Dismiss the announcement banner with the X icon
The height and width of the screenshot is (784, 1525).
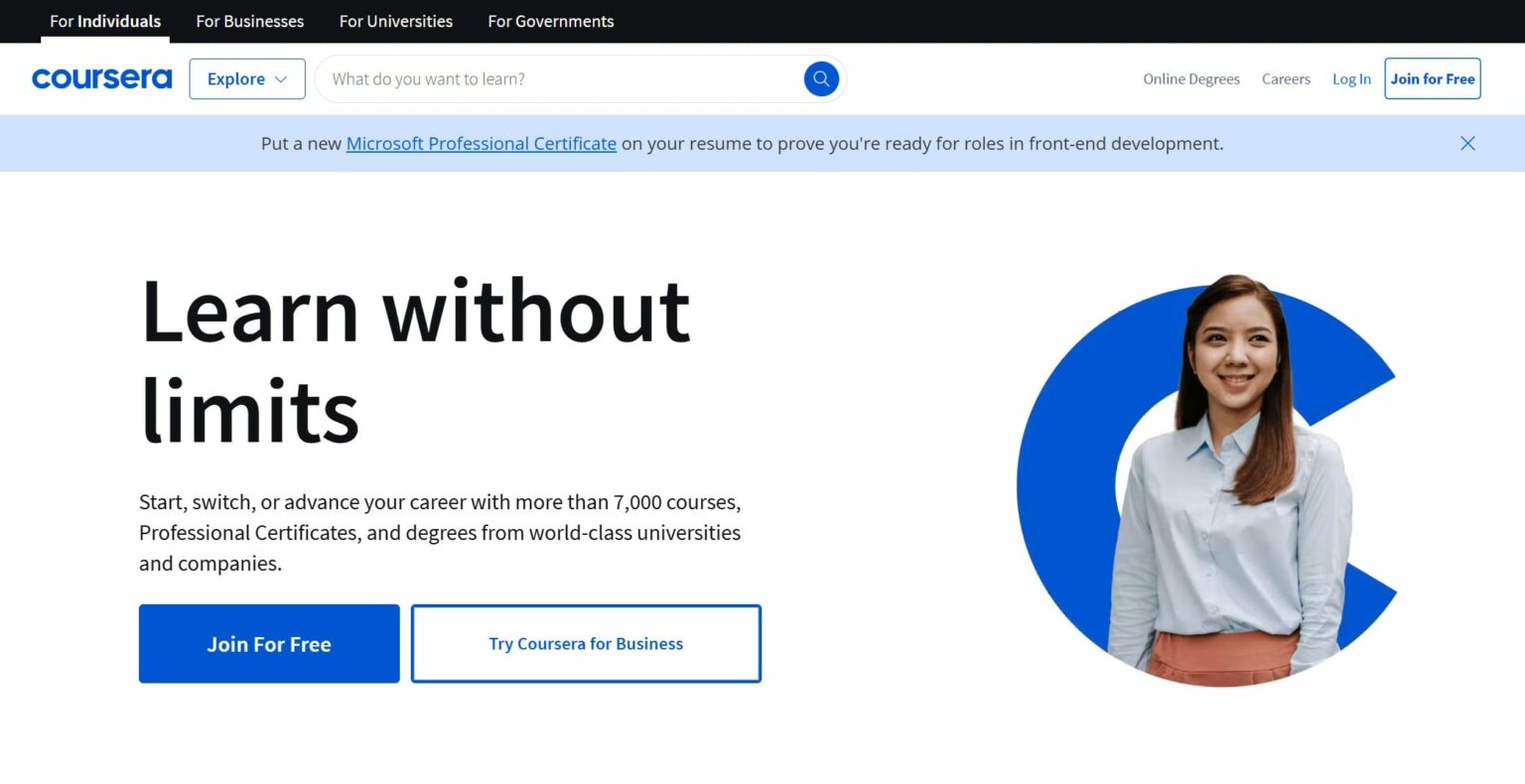[1467, 143]
